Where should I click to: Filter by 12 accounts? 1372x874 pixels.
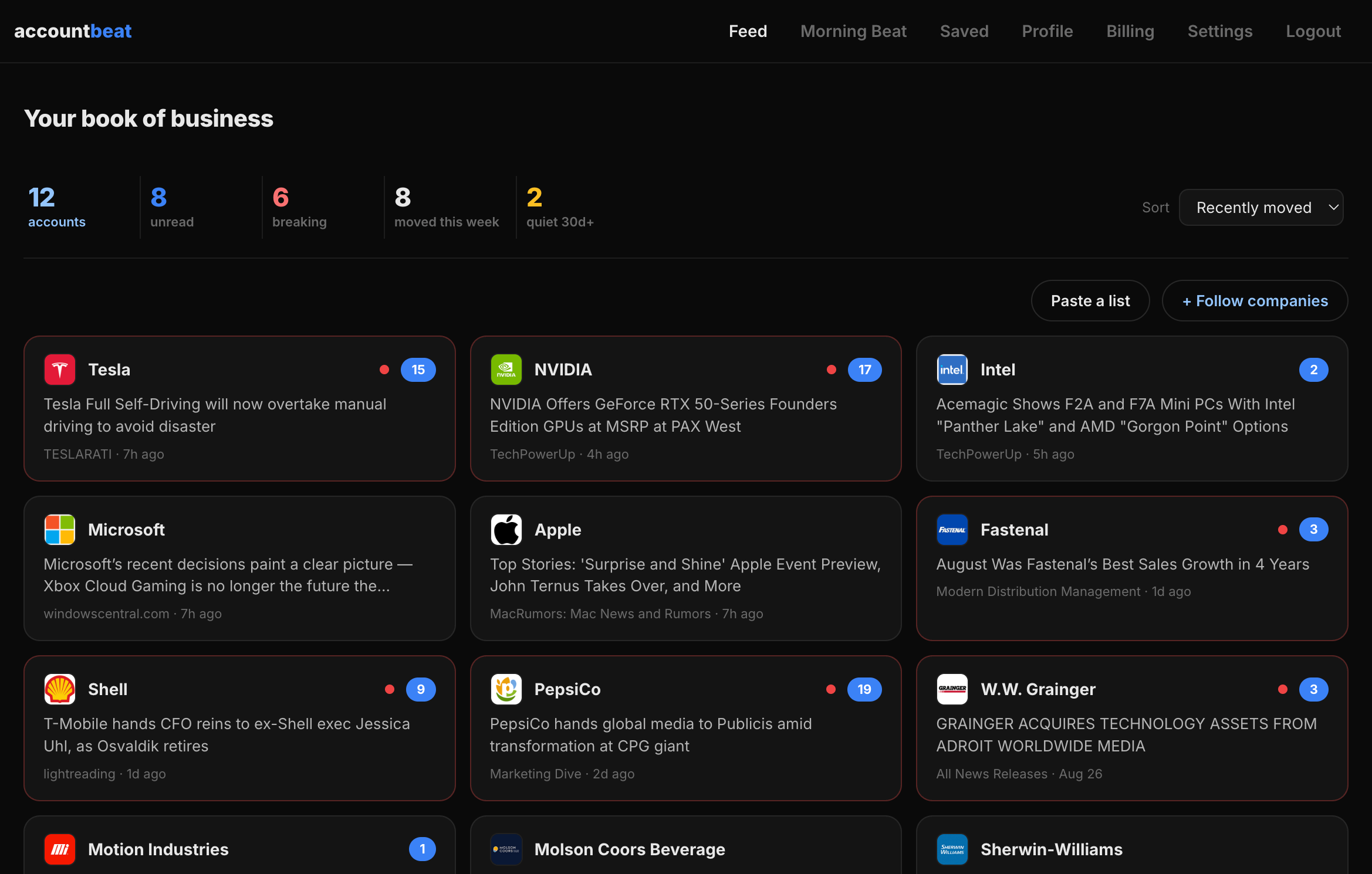pyautogui.click(x=57, y=207)
